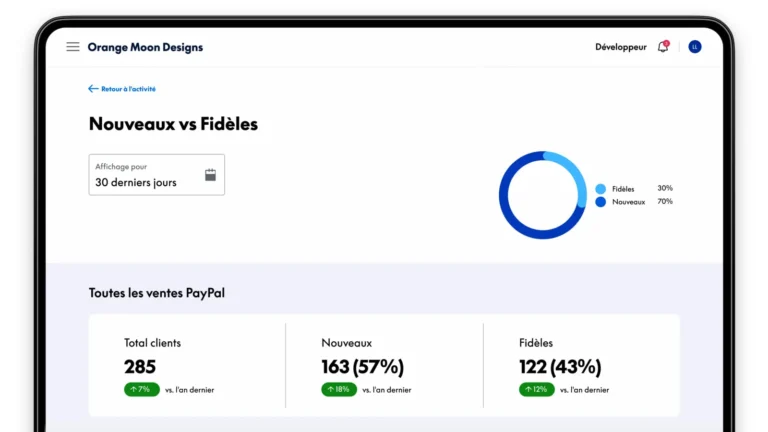Image resolution: width=768 pixels, height=432 pixels.
Task: Click the donut chart
Action: point(543,195)
